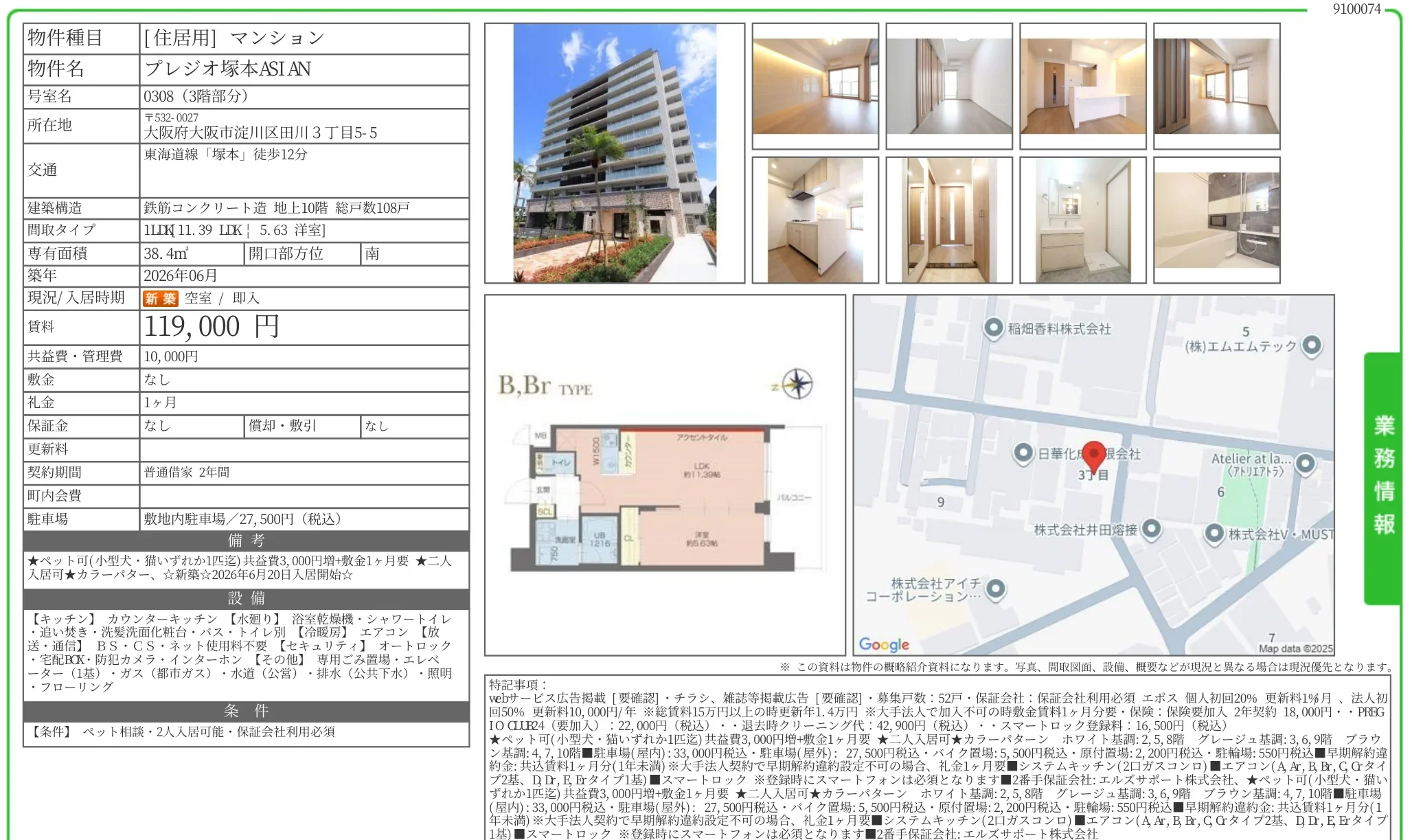Open the entrance hallway photo
This screenshot has height=840, width=1412.
coord(949,220)
